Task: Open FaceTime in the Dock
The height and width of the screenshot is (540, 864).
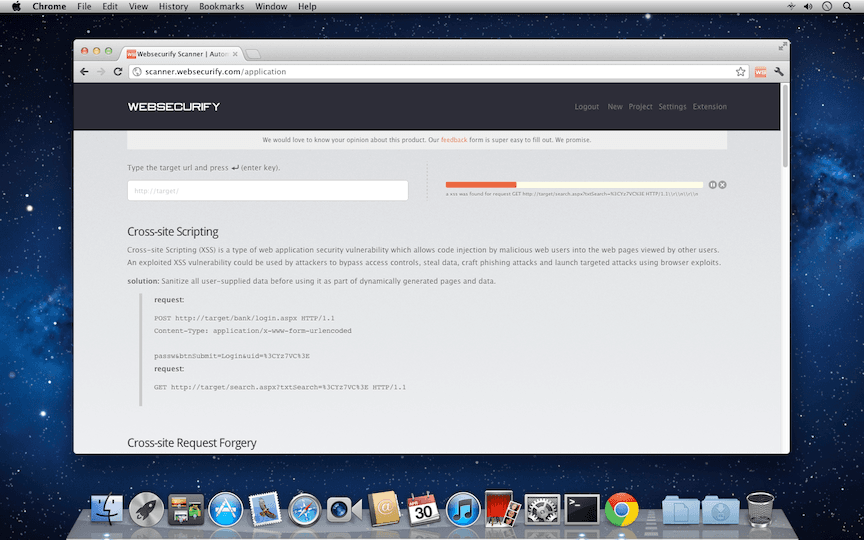Action: [x=344, y=509]
